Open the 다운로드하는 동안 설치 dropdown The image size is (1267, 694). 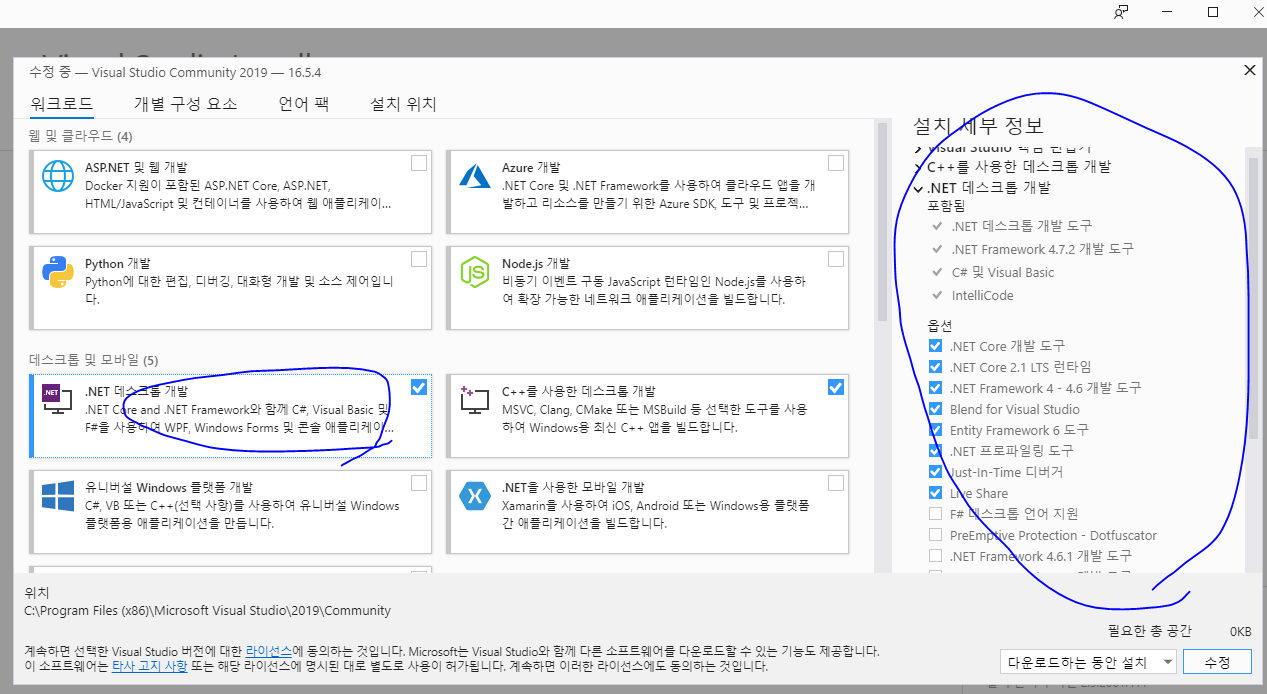[x=1088, y=662]
